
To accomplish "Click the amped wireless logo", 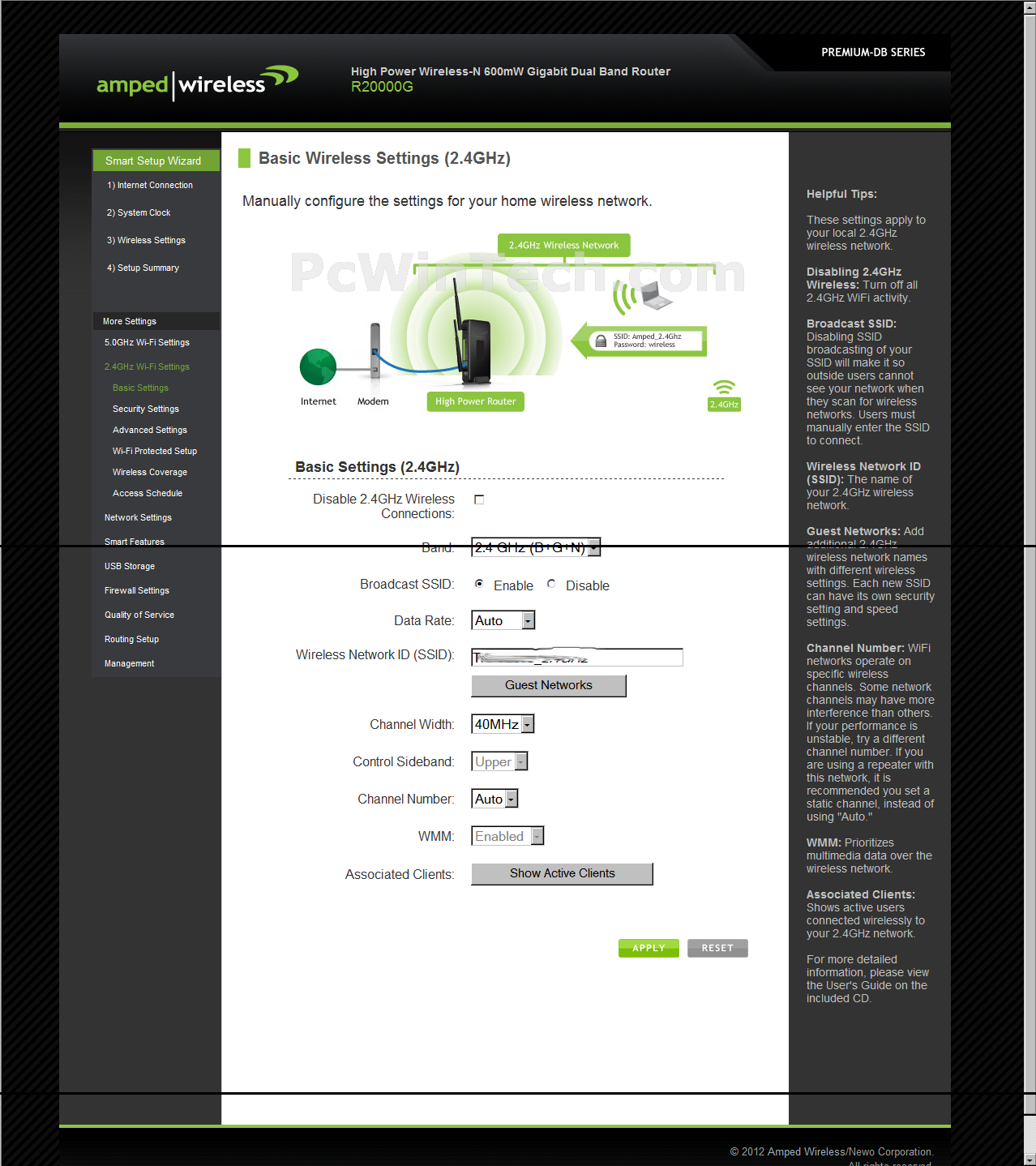I will pyautogui.click(x=197, y=83).
